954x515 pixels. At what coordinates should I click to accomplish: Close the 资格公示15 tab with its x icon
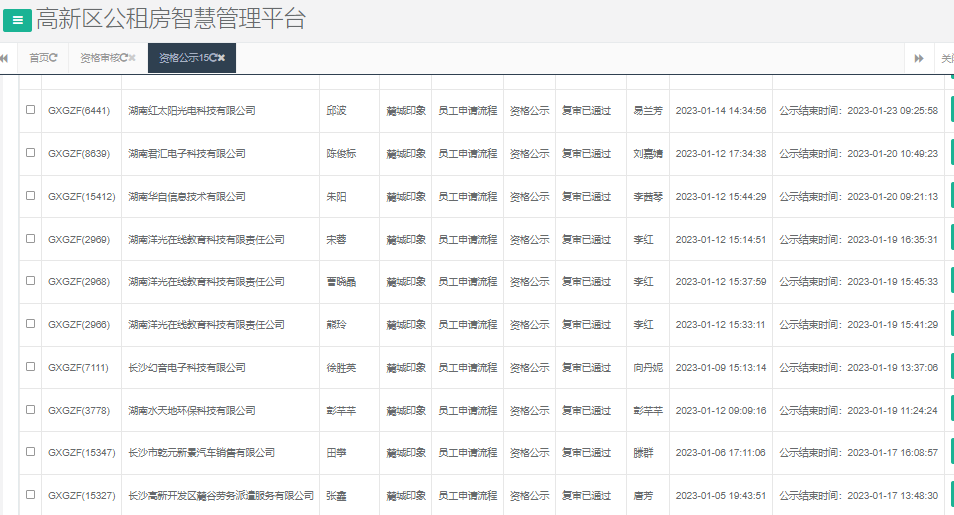click(x=221, y=58)
